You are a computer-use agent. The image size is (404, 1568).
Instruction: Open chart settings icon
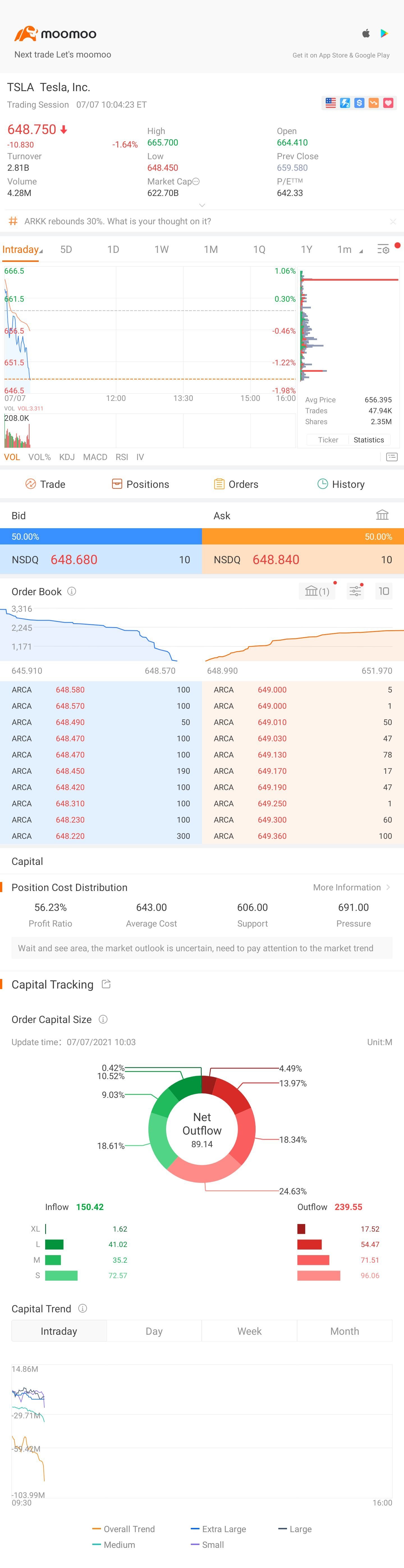pyautogui.click(x=383, y=250)
